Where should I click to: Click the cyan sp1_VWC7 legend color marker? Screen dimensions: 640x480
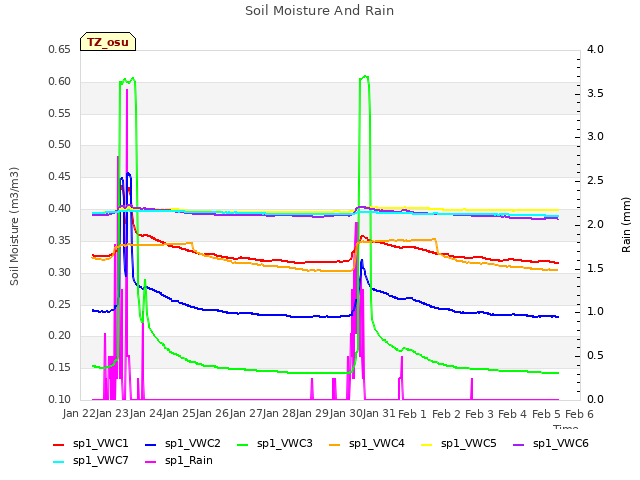click(59, 462)
